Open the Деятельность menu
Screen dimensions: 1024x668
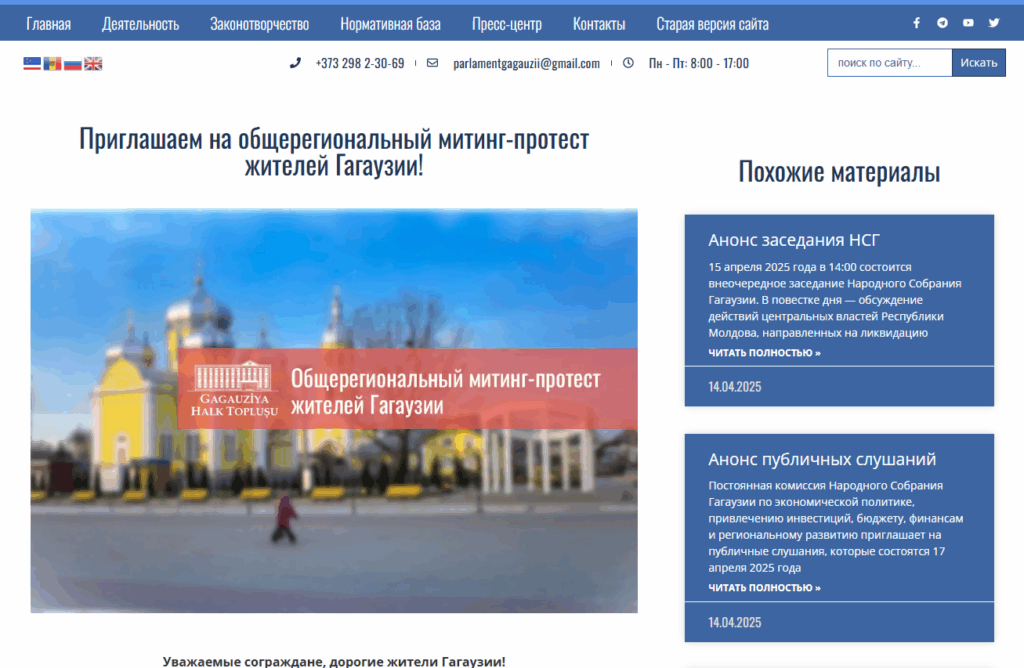coord(140,24)
